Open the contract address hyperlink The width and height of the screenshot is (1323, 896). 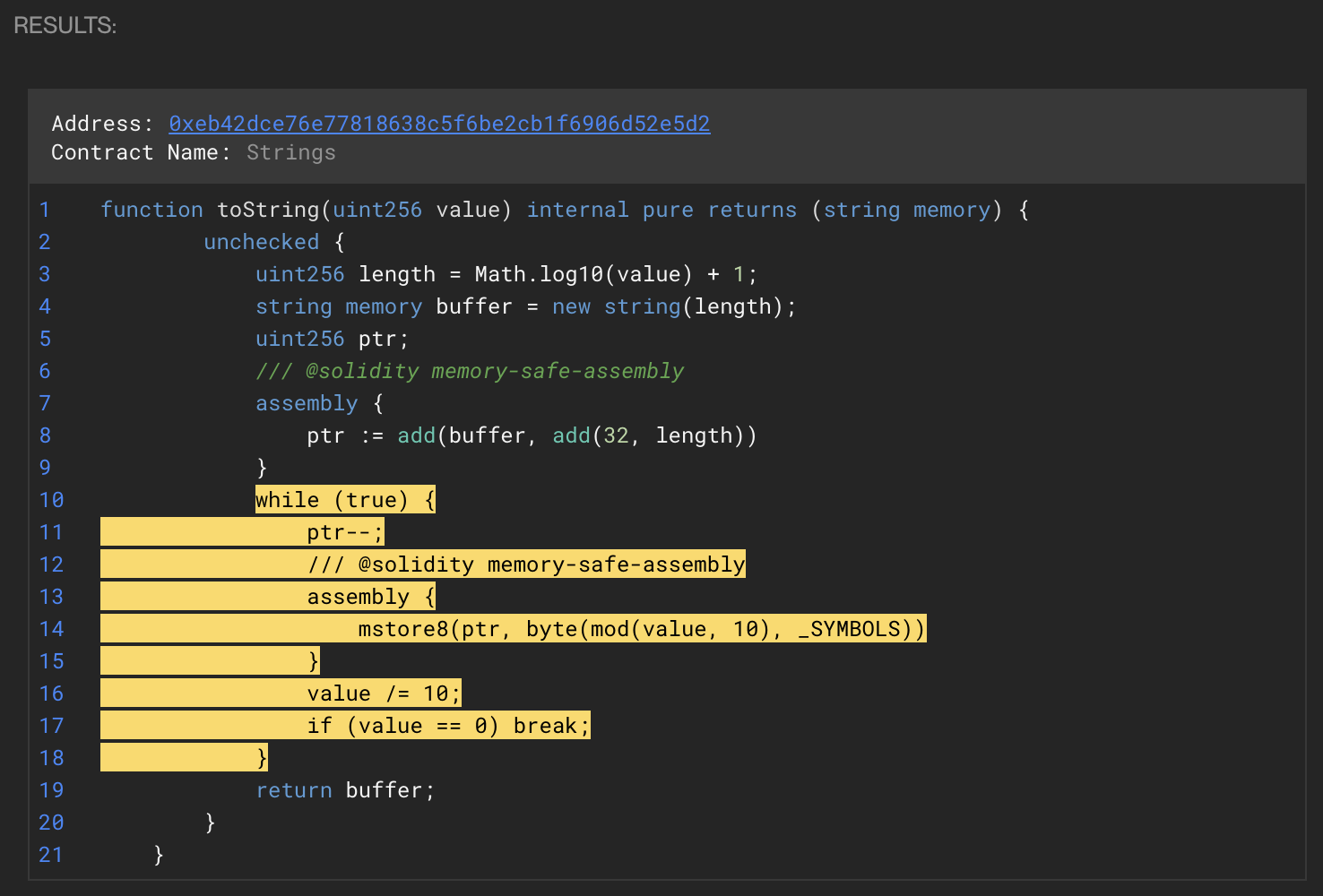tap(439, 124)
